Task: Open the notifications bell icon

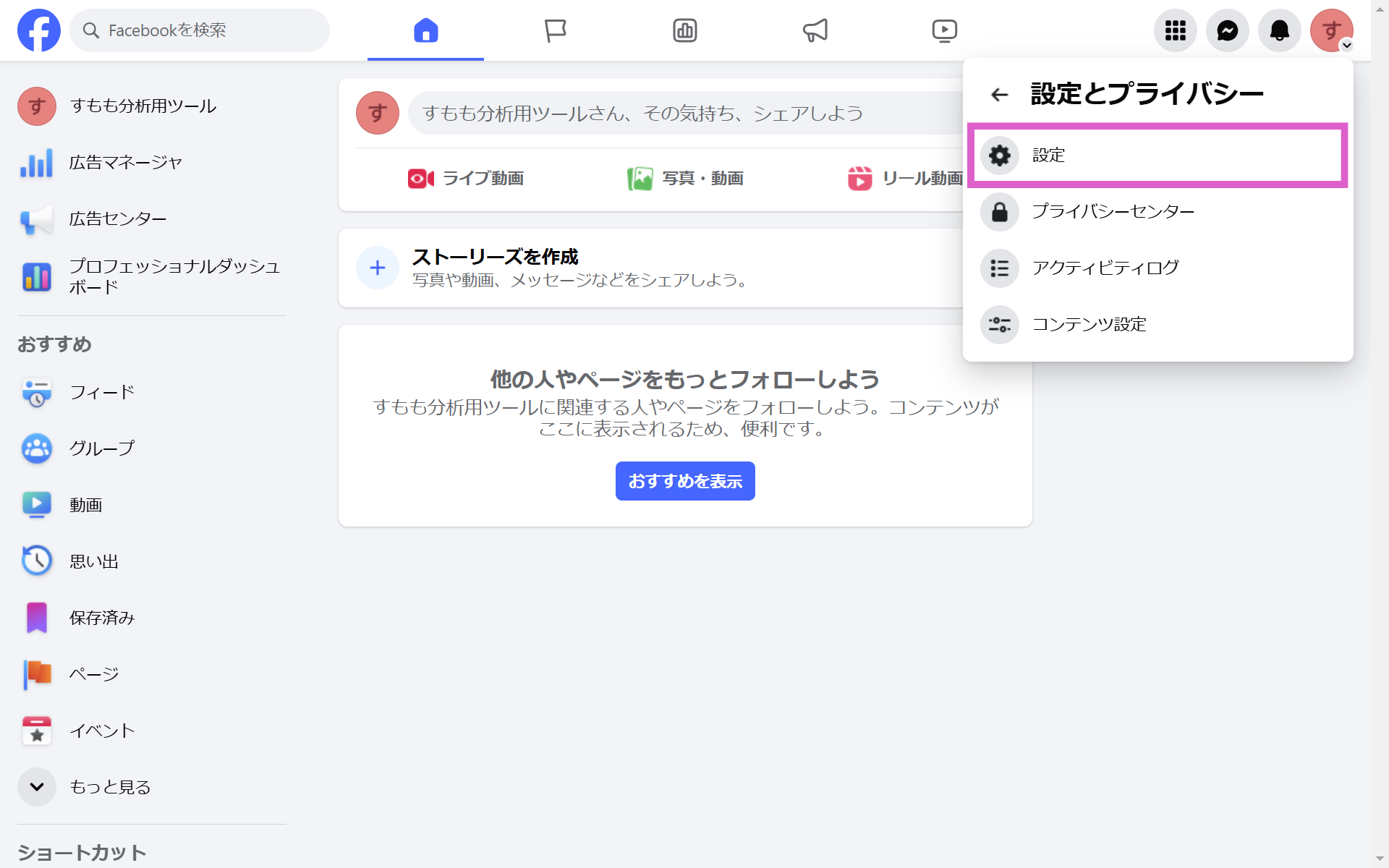Action: tap(1279, 30)
